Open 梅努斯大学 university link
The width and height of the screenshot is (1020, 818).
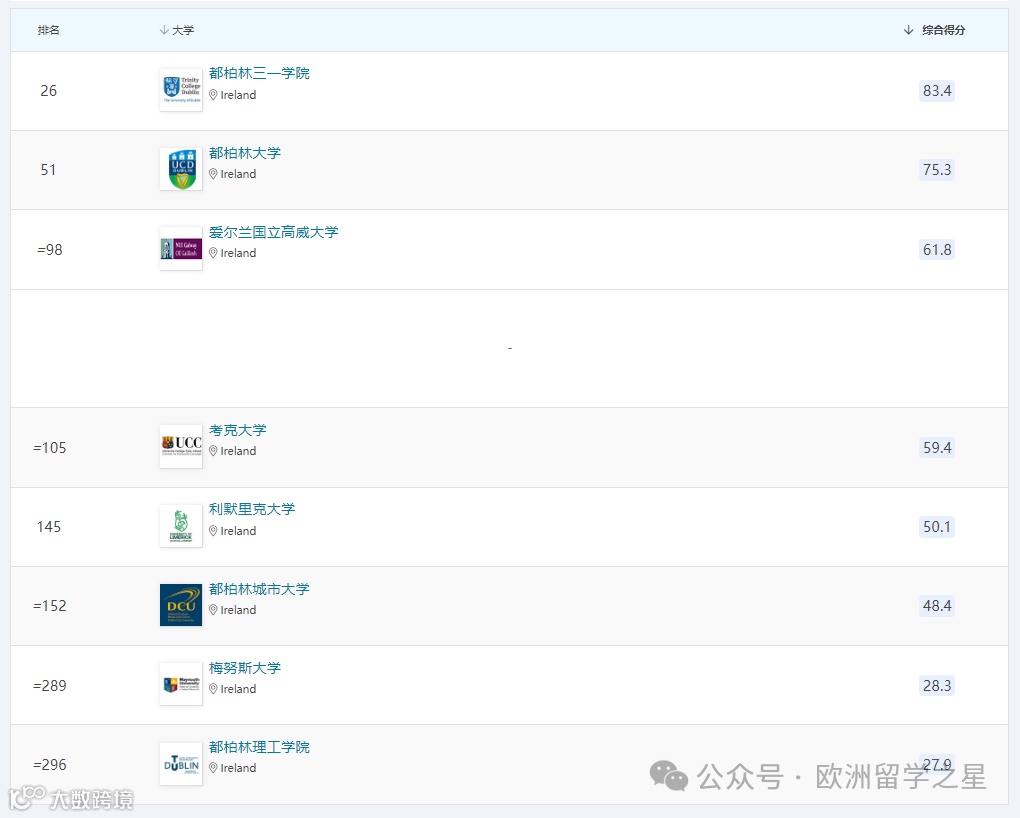click(245, 668)
